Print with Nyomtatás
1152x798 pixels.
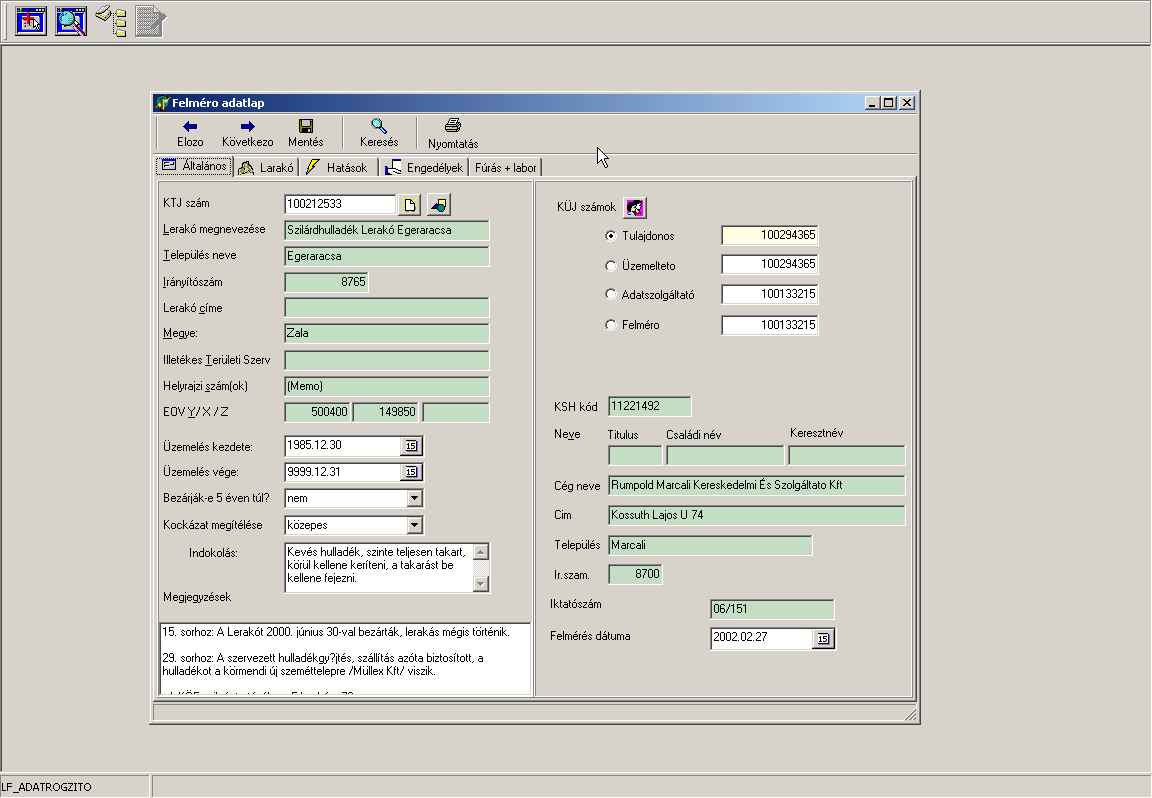453,134
